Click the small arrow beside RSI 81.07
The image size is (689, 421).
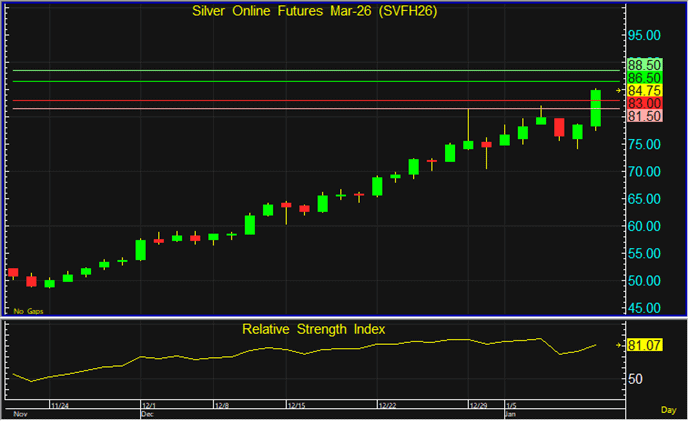click(x=621, y=346)
